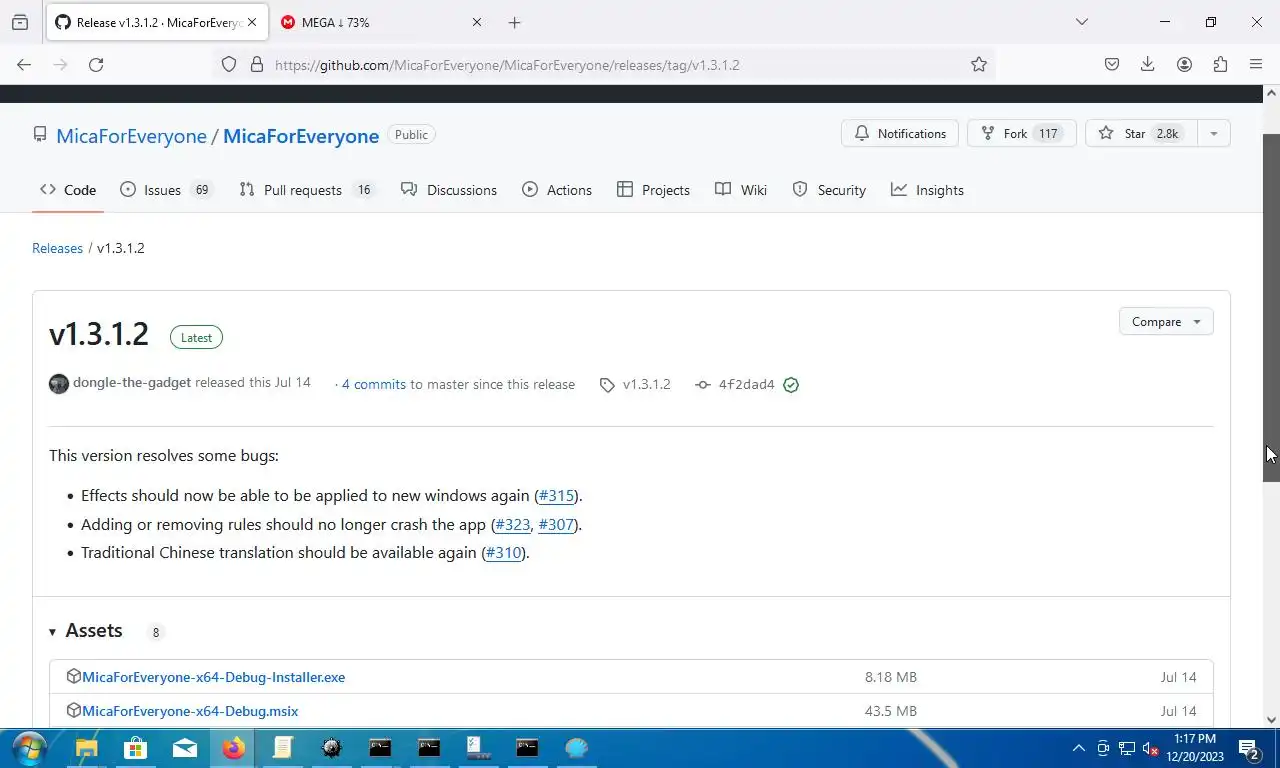Click the scrollbar up arrow
The width and height of the screenshot is (1280, 768).
1271,93
